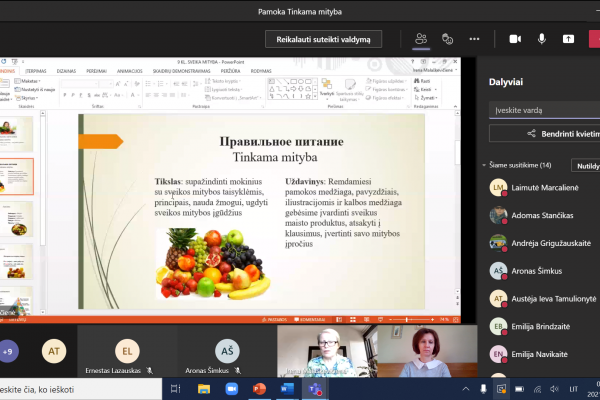The width and height of the screenshot is (600, 400).
Task: Toggle numbered list formatting
Action: [x=162, y=84]
